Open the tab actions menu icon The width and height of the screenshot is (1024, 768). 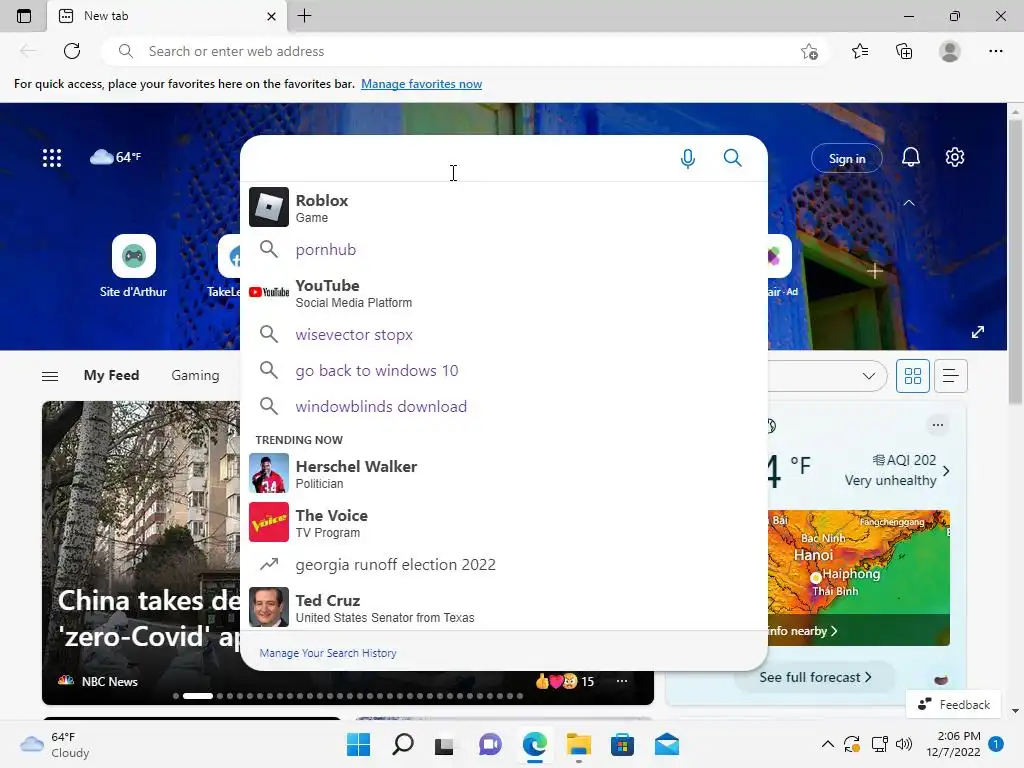[x=24, y=16]
